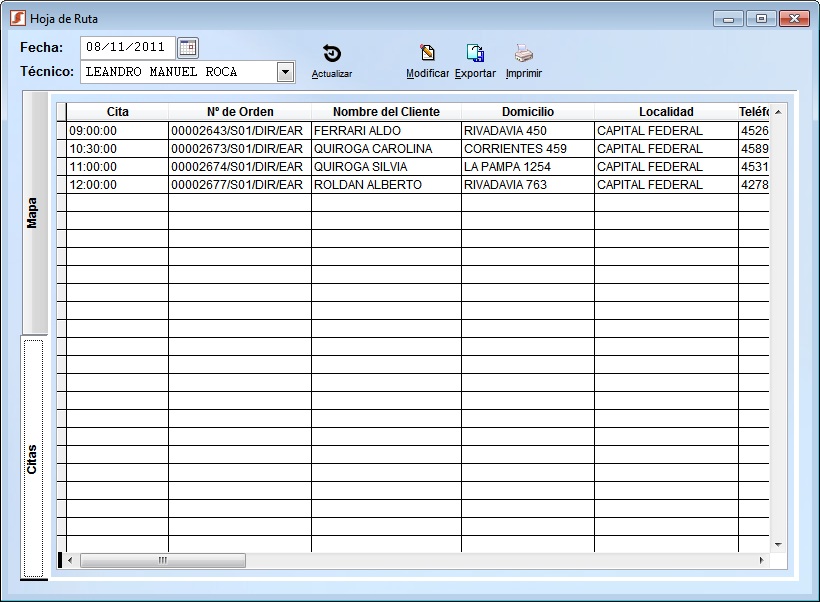Open the calendar picker next to Fecha
The height and width of the screenshot is (602, 820).
pos(188,47)
